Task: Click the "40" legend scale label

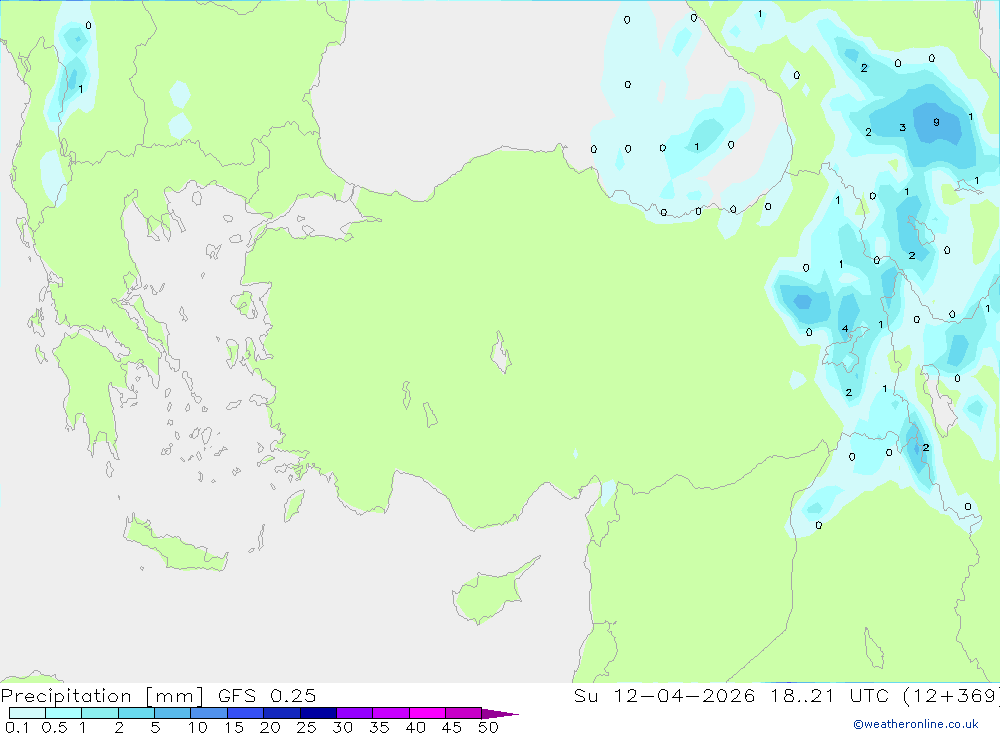Action: pyautogui.click(x=415, y=727)
